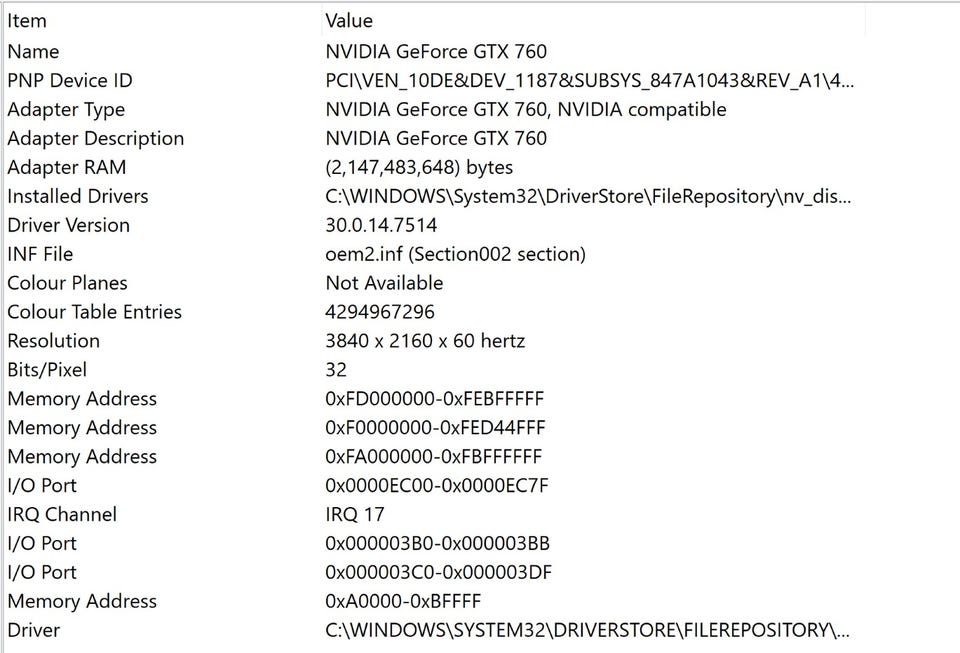Select the INF File row

[x=40, y=254]
